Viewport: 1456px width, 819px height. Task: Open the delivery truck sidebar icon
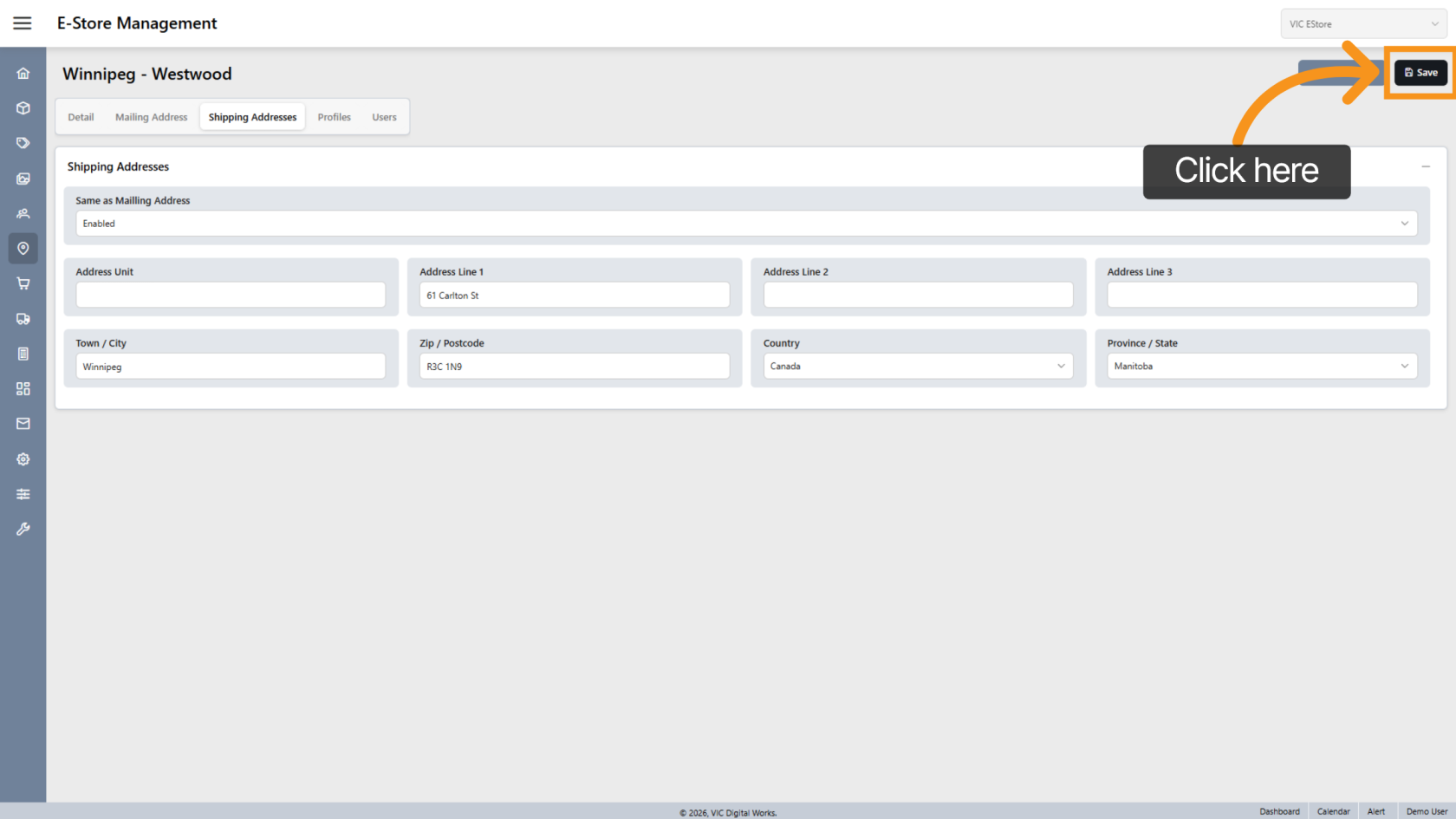click(x=23, y=319)
